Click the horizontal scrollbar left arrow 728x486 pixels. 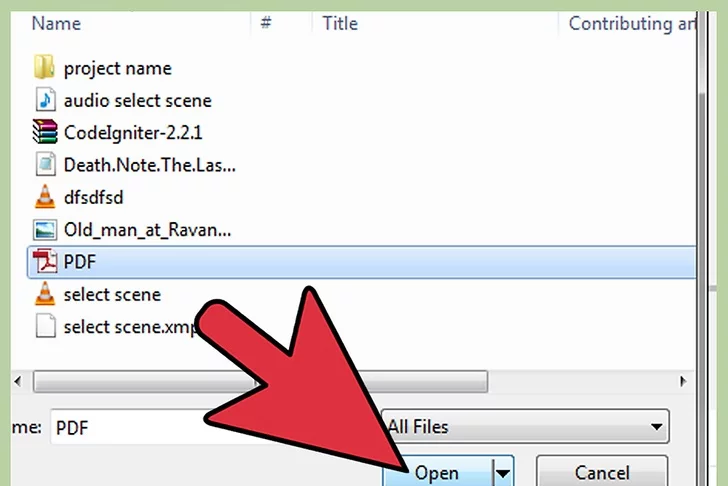18,382
